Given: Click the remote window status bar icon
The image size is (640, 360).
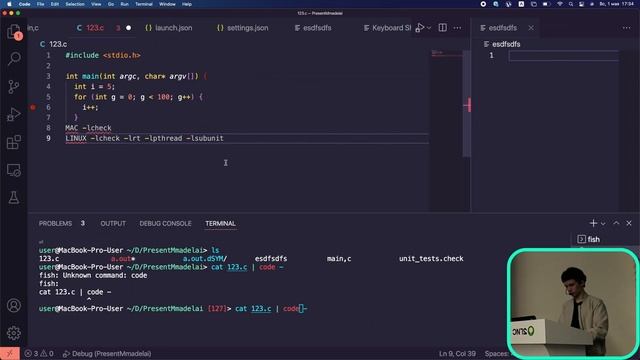Looking at the screenshot, I should (10, 353).
